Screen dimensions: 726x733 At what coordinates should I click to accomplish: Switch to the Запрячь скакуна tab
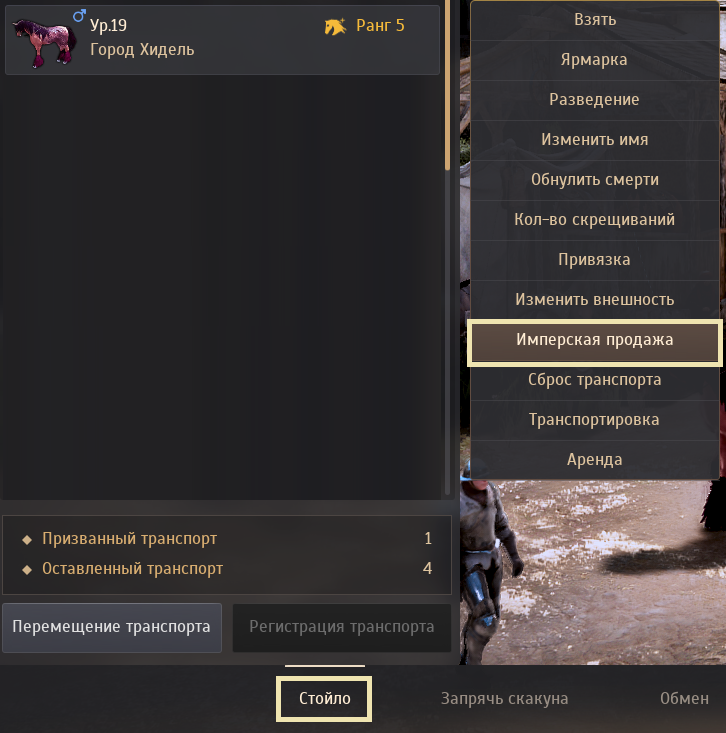point(504,698)
